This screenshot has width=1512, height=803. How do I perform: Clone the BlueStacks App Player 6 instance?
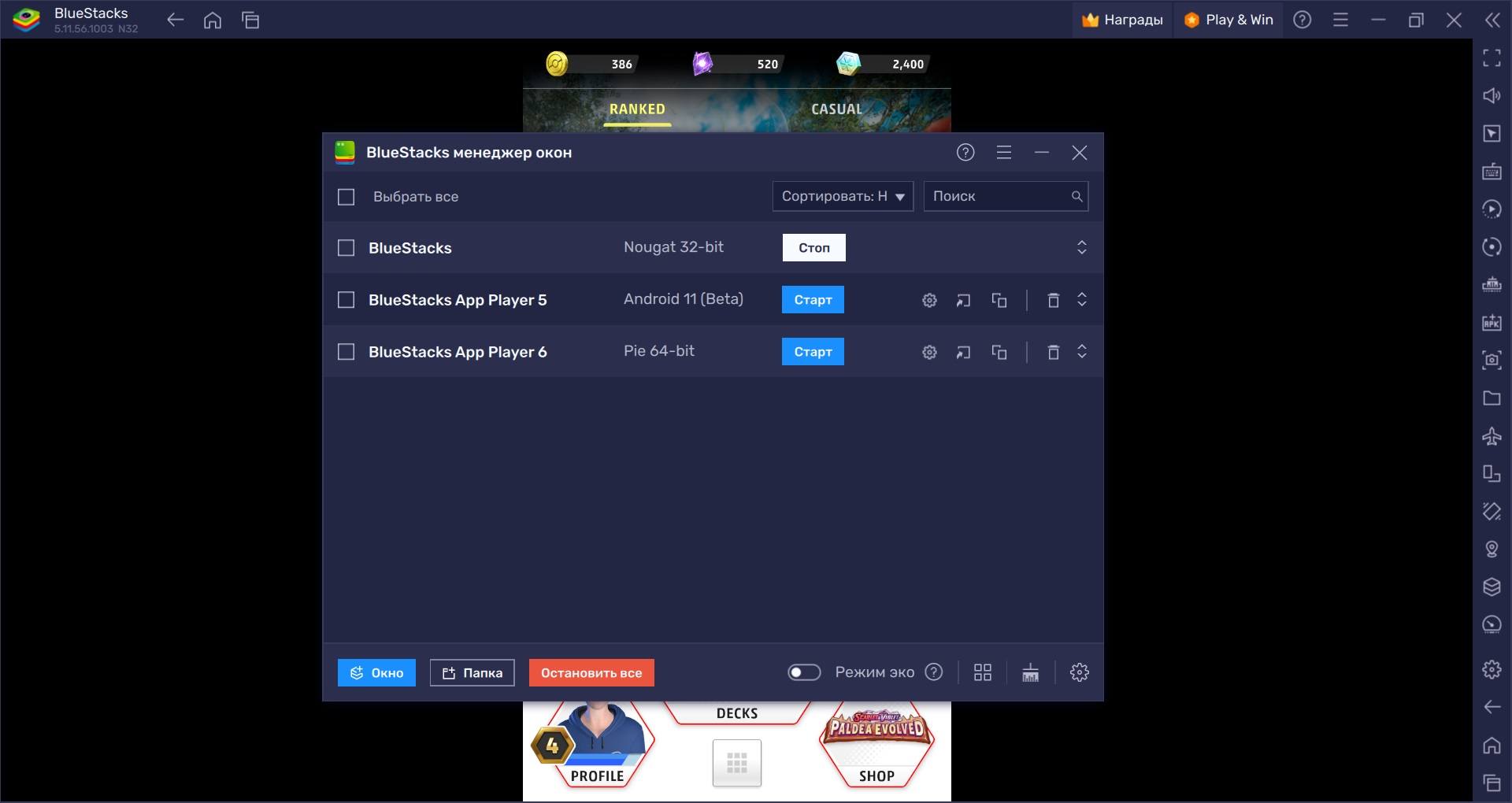(x=999, y=352)
